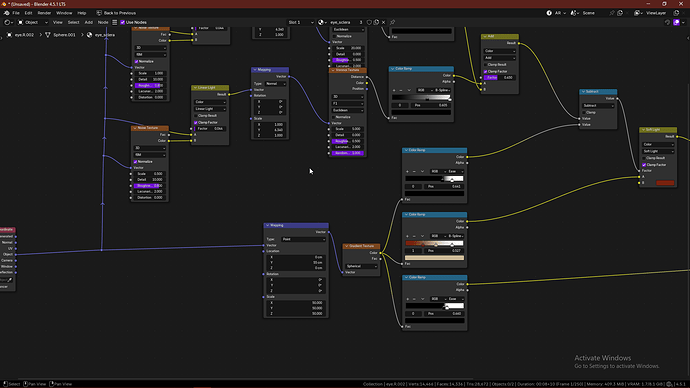This screenshot has height=388, width=690.
Task: Click Back to Previous icon
Action: 99,13
